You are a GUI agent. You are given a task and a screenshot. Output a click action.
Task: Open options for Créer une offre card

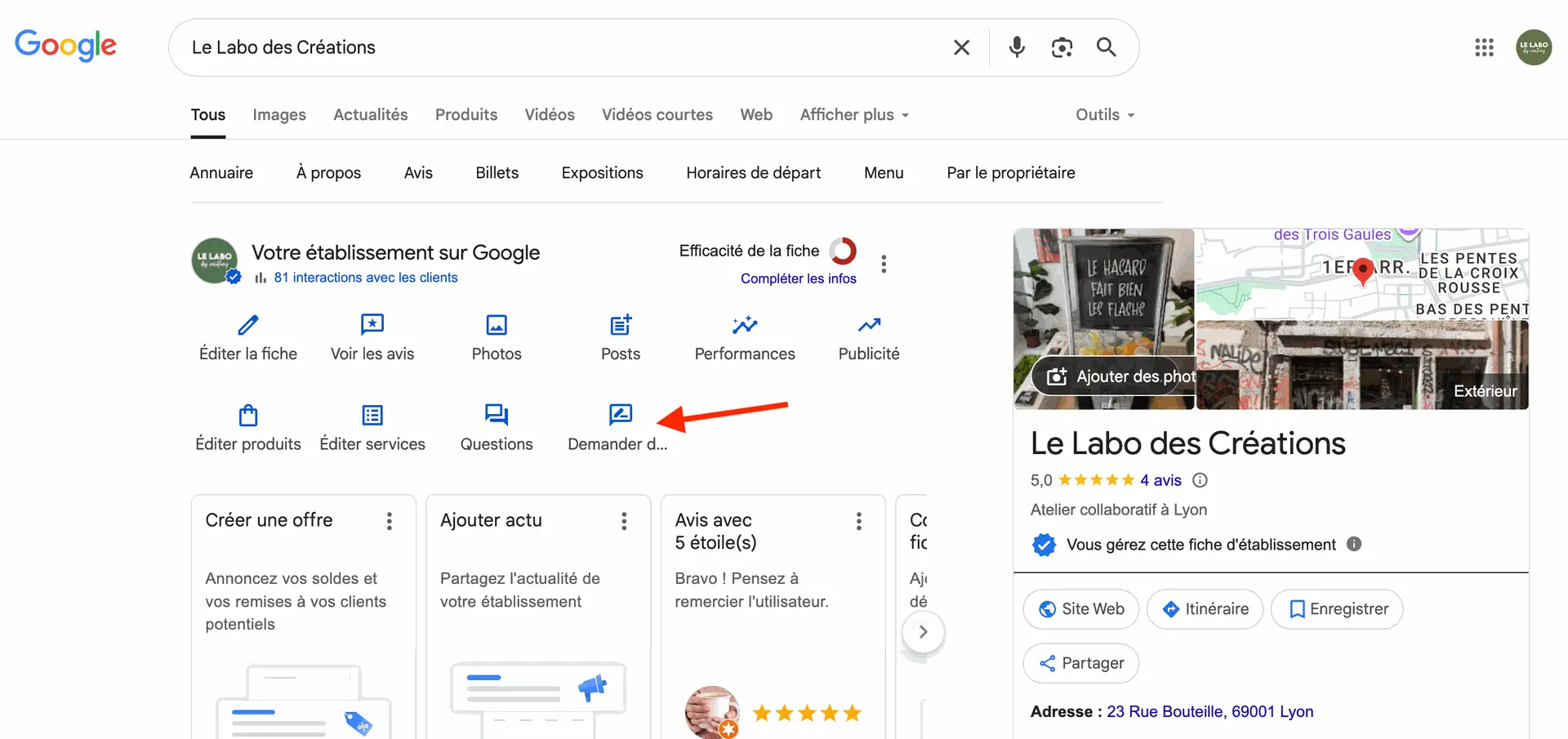pos(390,521)
